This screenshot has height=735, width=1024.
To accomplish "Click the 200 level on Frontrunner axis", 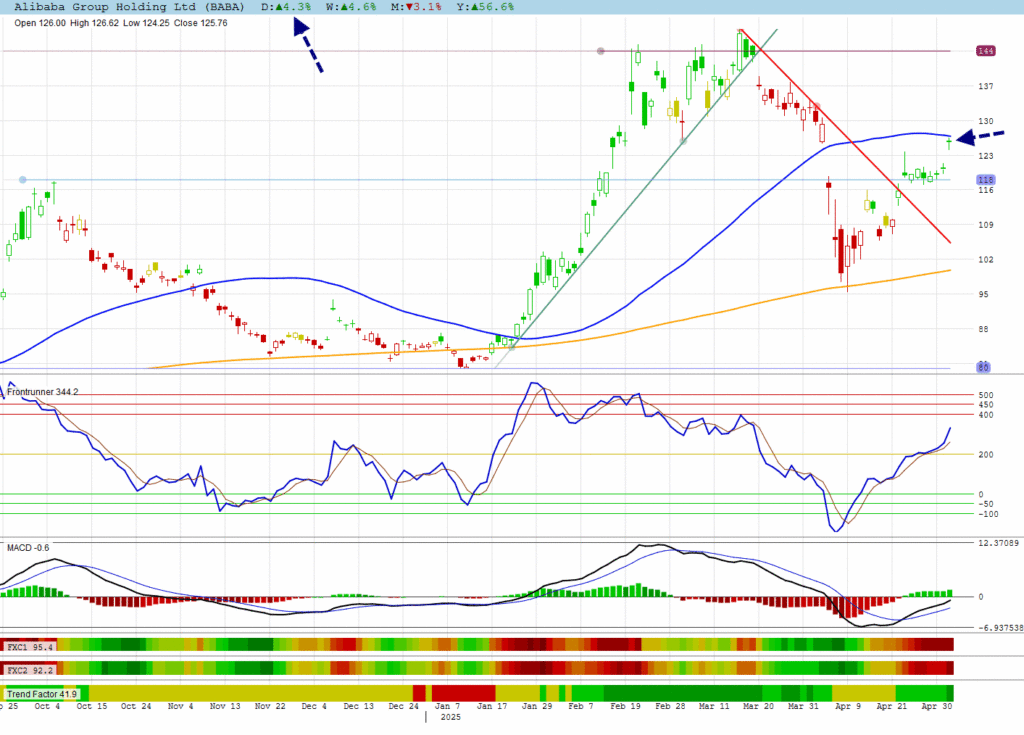I will pos(985,455).
